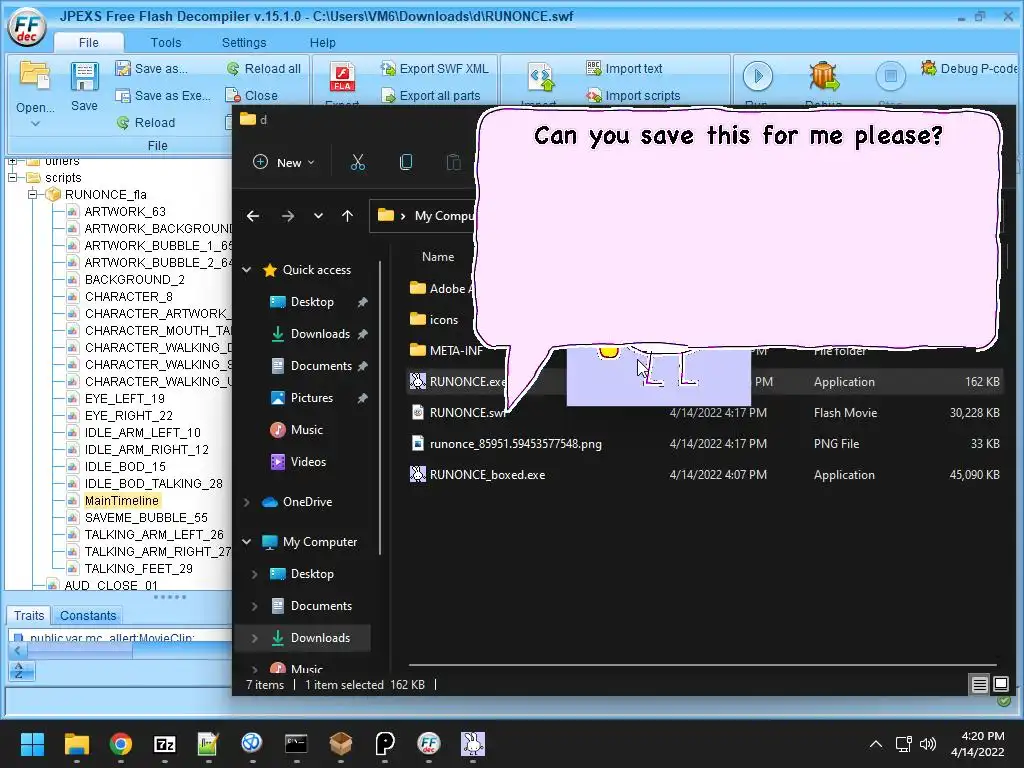Open Chrome from the taskbar
Image resolution: width=1024 pixels, height=768 pixels.
(121, 744)
